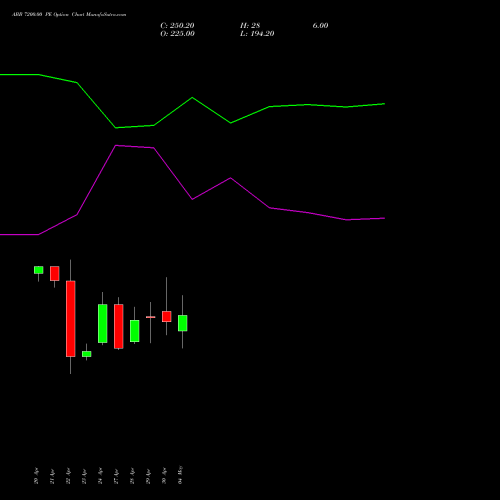500x500 pixels.
Task: Select the 27 Apr date label
Action: tap(116, 476)
